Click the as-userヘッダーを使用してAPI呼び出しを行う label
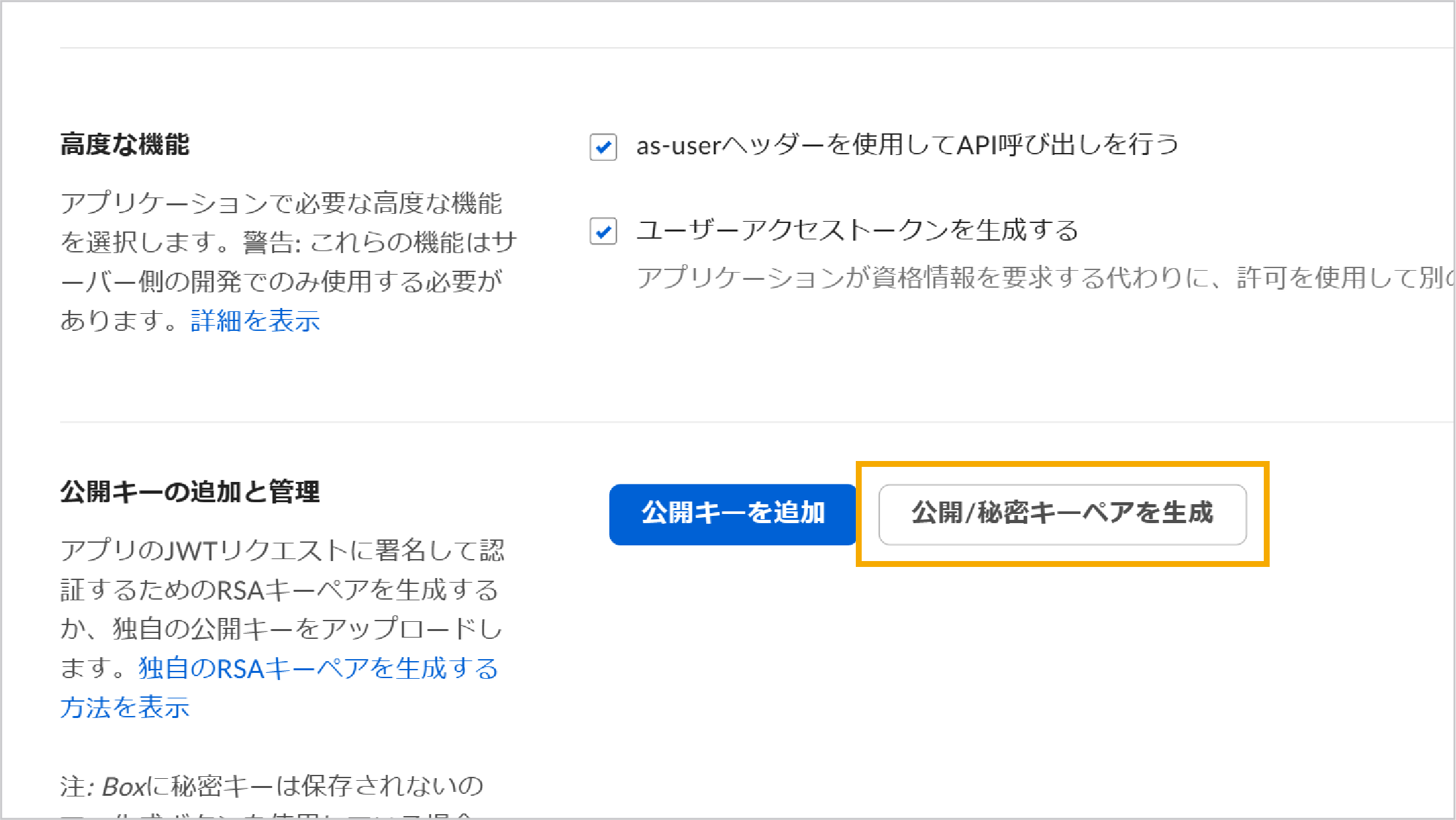 [x=907, y=145]
